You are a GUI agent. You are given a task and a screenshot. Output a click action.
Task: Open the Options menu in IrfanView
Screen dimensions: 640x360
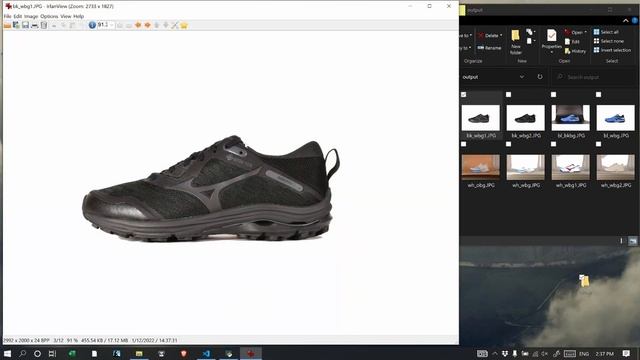(x=49, y=16)
